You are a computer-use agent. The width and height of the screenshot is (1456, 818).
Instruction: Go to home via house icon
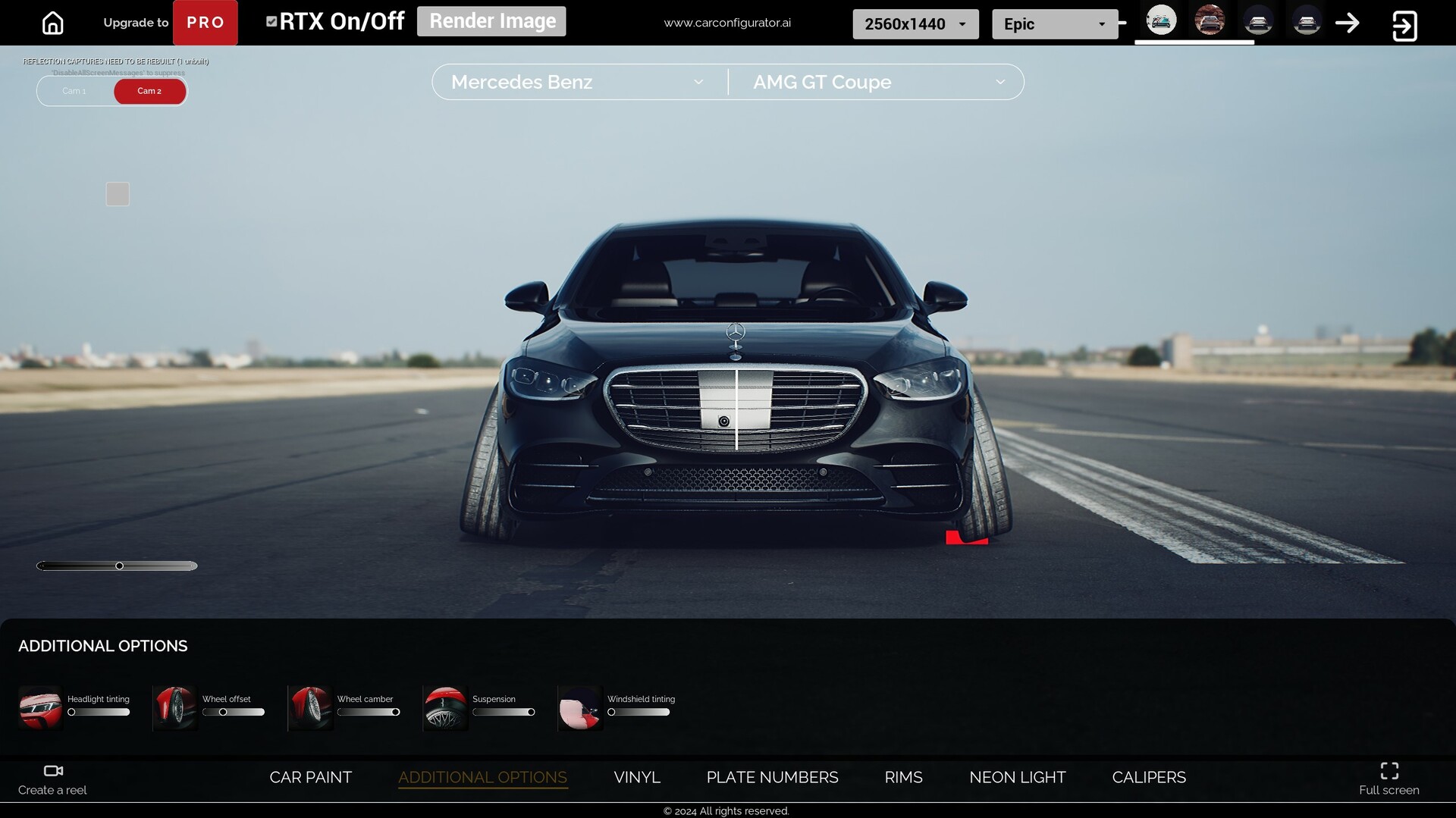(x=52, y=23)
